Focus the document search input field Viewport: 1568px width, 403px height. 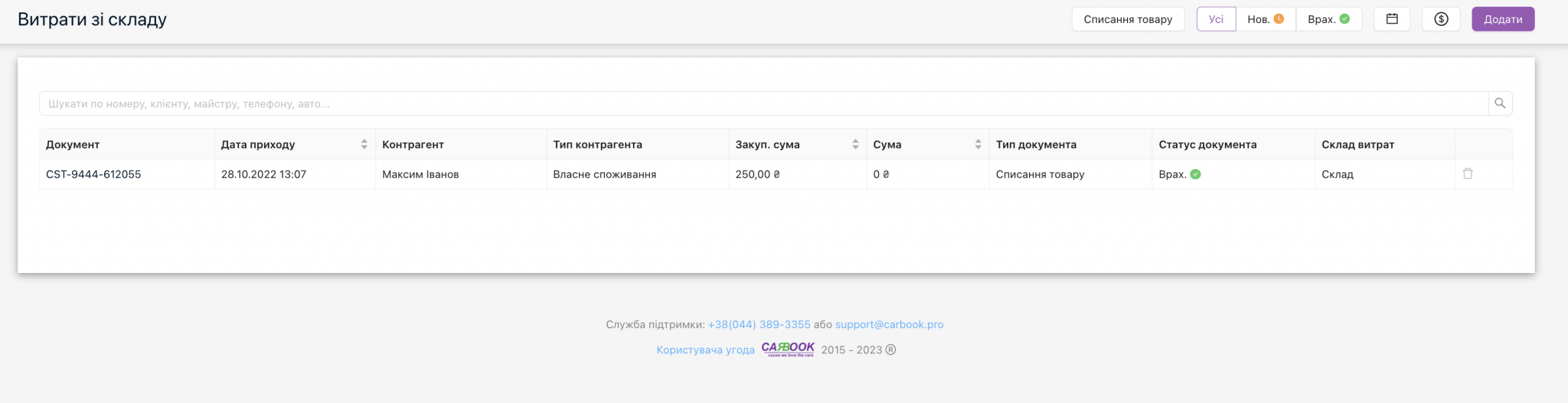(763, 103)
